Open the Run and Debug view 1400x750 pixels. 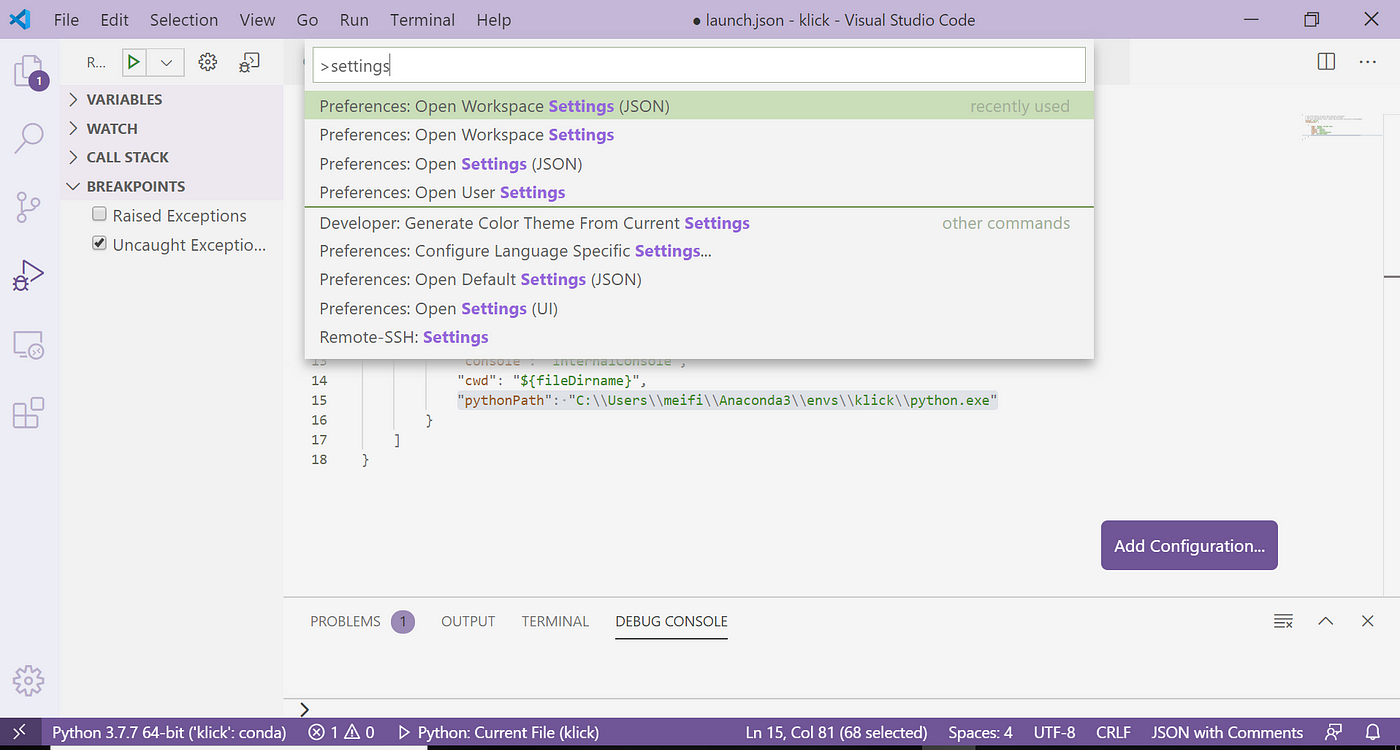coord(28,275)
